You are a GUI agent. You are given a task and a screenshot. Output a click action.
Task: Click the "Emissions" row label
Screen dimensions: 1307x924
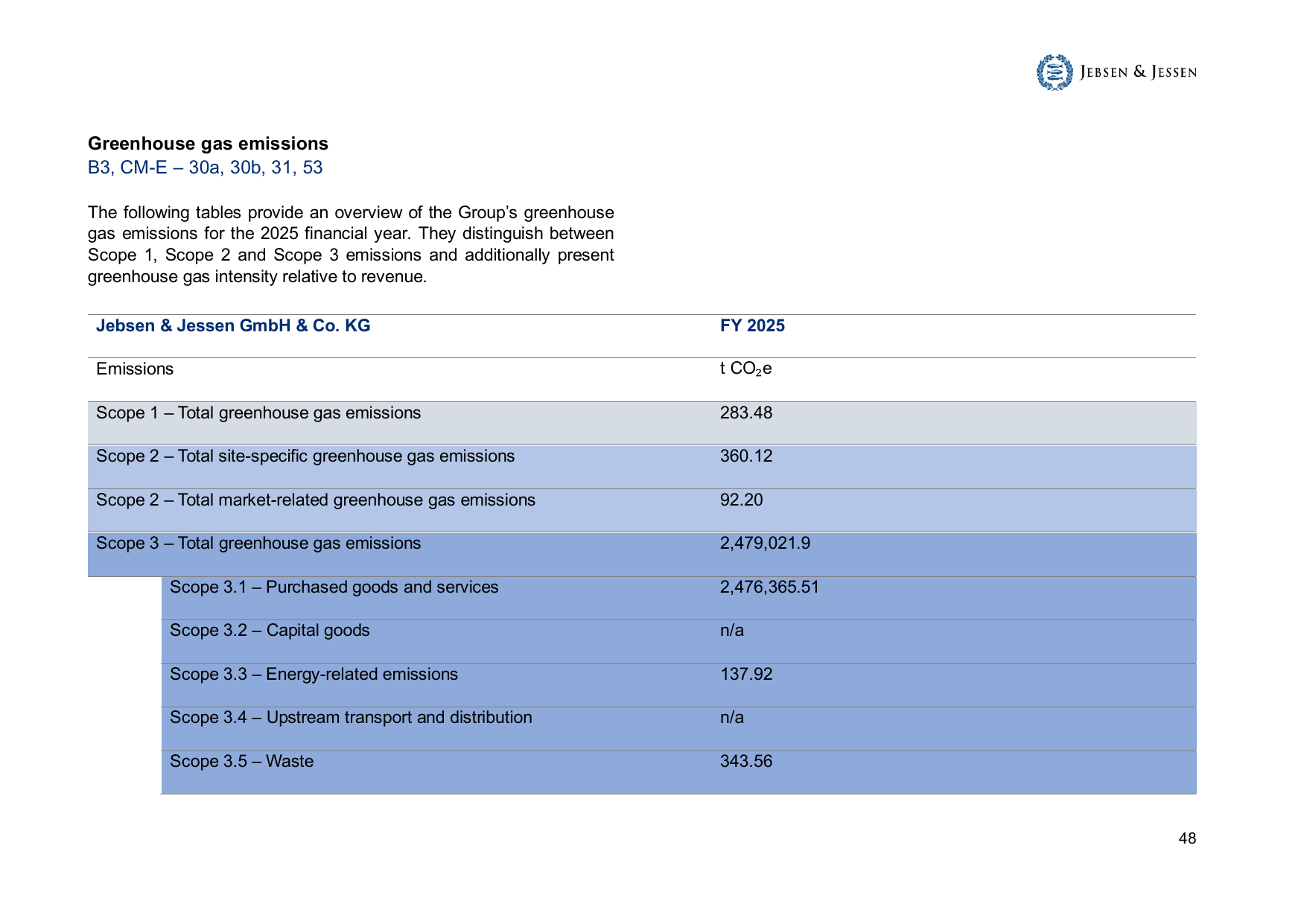point(135,369)
